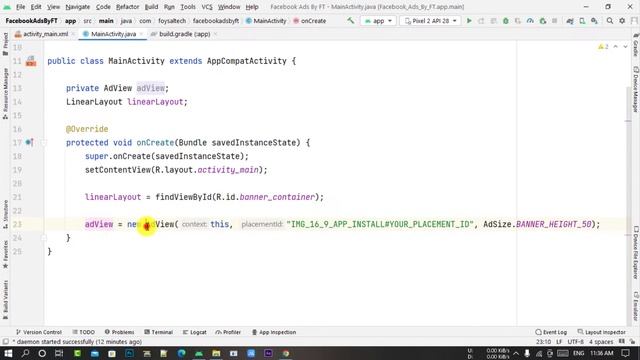Open the VCS menu
This screenshot has width=640, height=360.
click(x=207, y=7)
